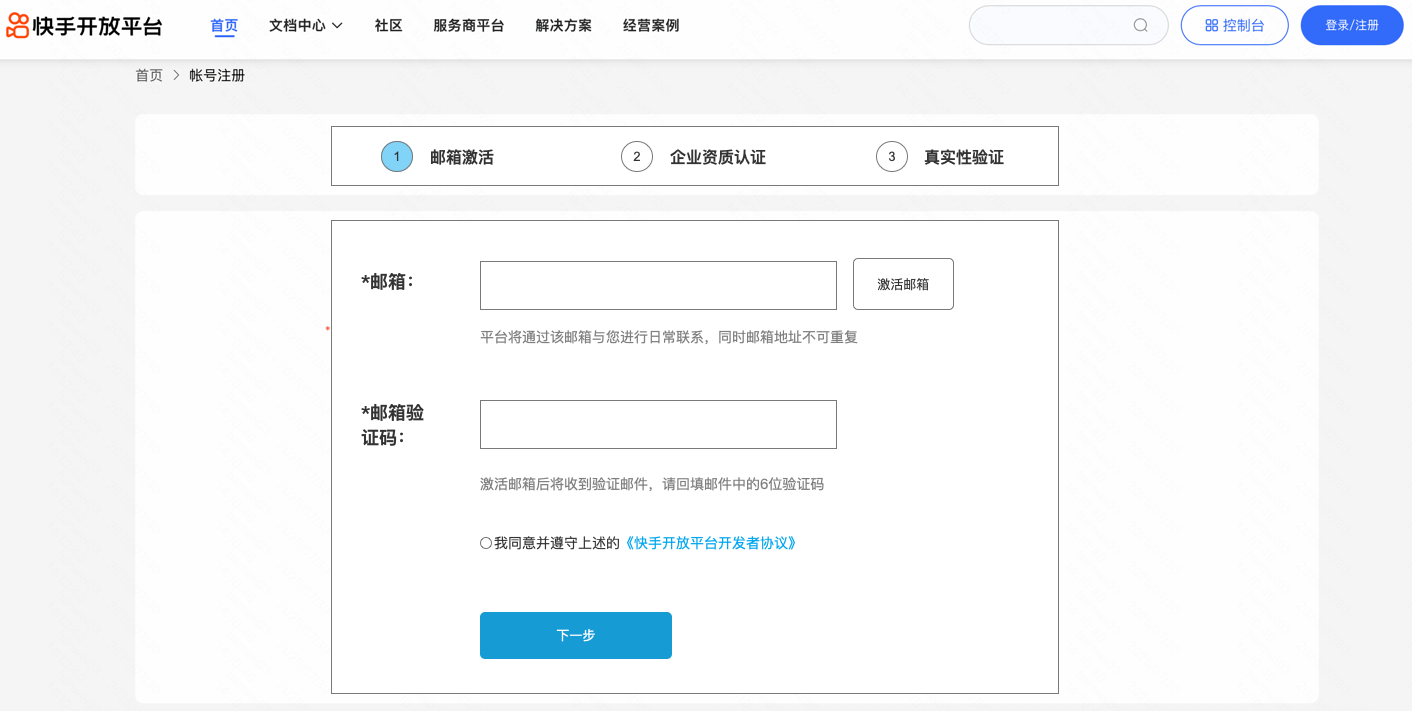Click the 登录/注册 button

point(1351,25)
